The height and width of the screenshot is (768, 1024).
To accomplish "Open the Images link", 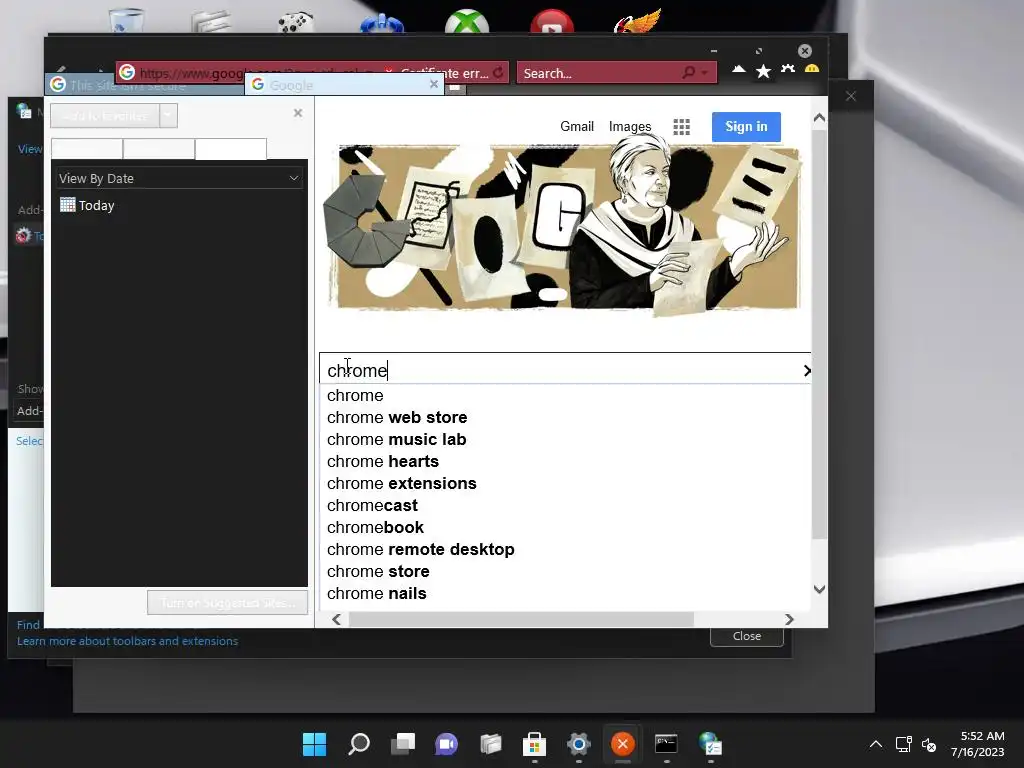I will (x=630, y=126).
